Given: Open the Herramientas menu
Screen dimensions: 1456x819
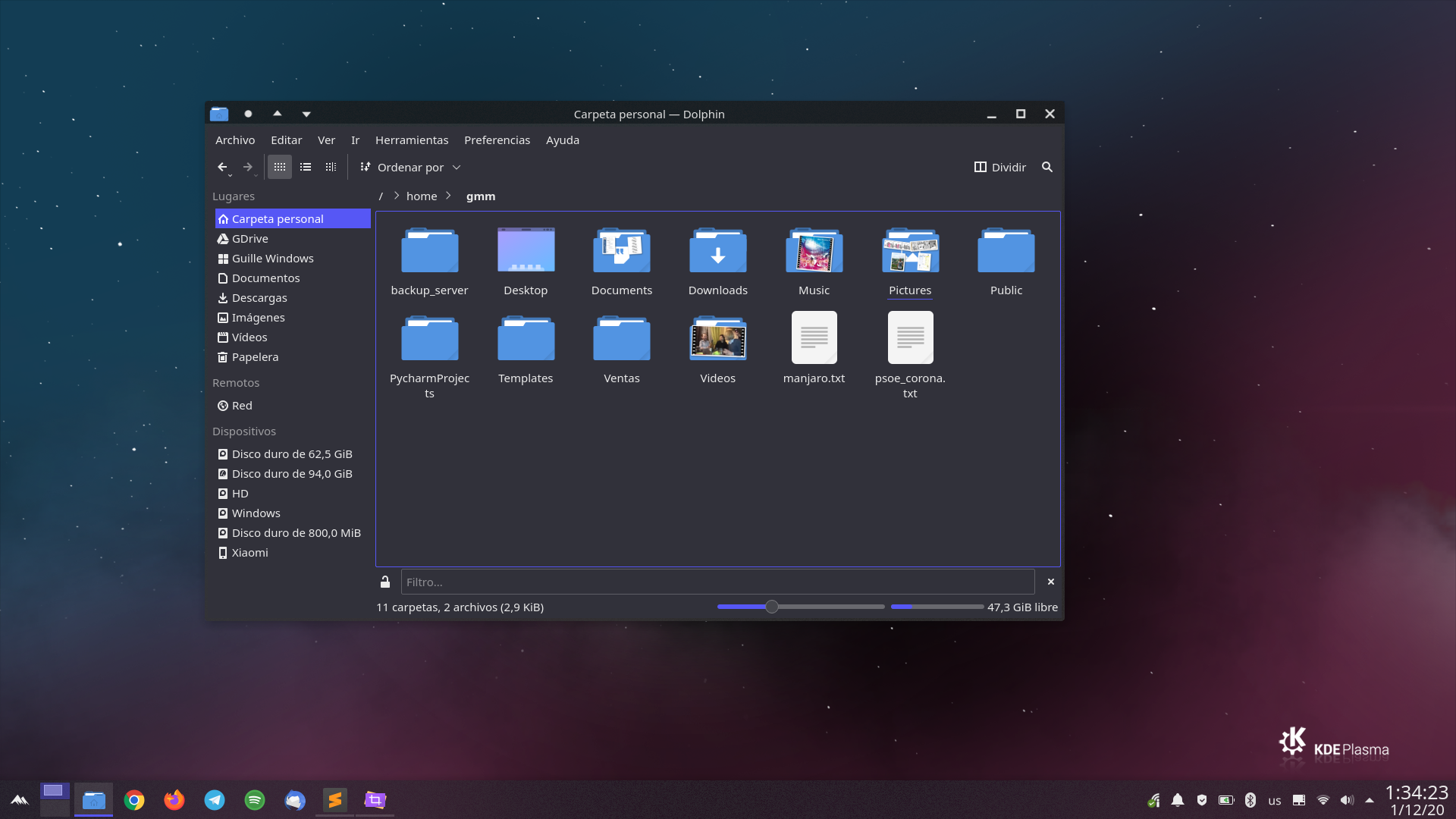Looking at the screenshot, I should pos(412,140).
